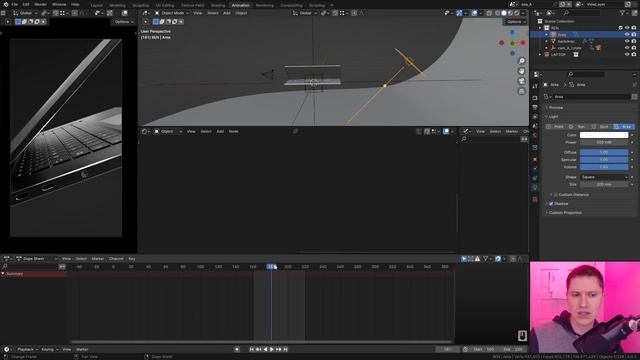The width and height of the screenshot is (640, 360).
Task: Open the Window menu
Action: (x=59, y=4)
